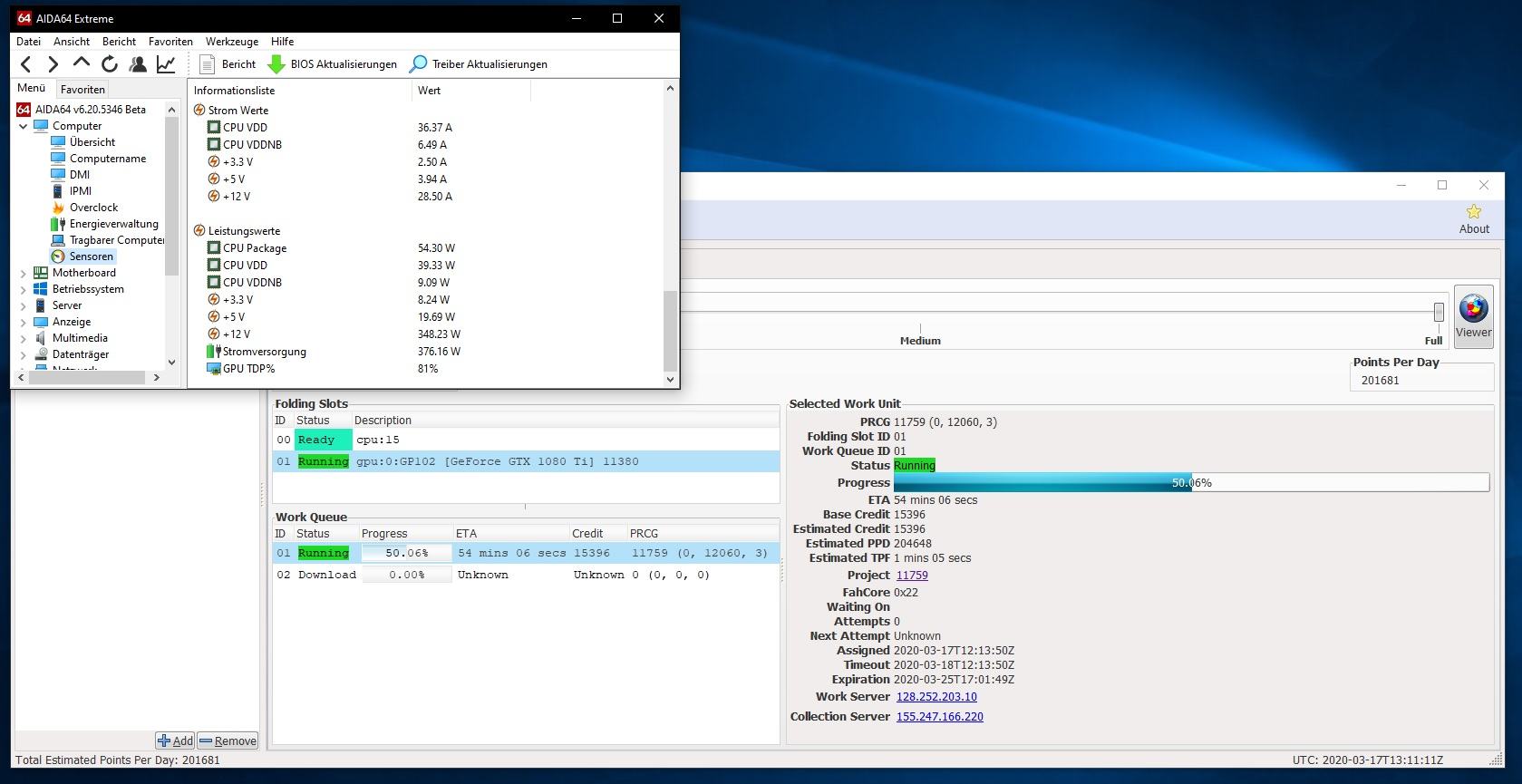1522x784 pixels.
Task: Select IPMI tree item
Action: [x=81, y=191]
